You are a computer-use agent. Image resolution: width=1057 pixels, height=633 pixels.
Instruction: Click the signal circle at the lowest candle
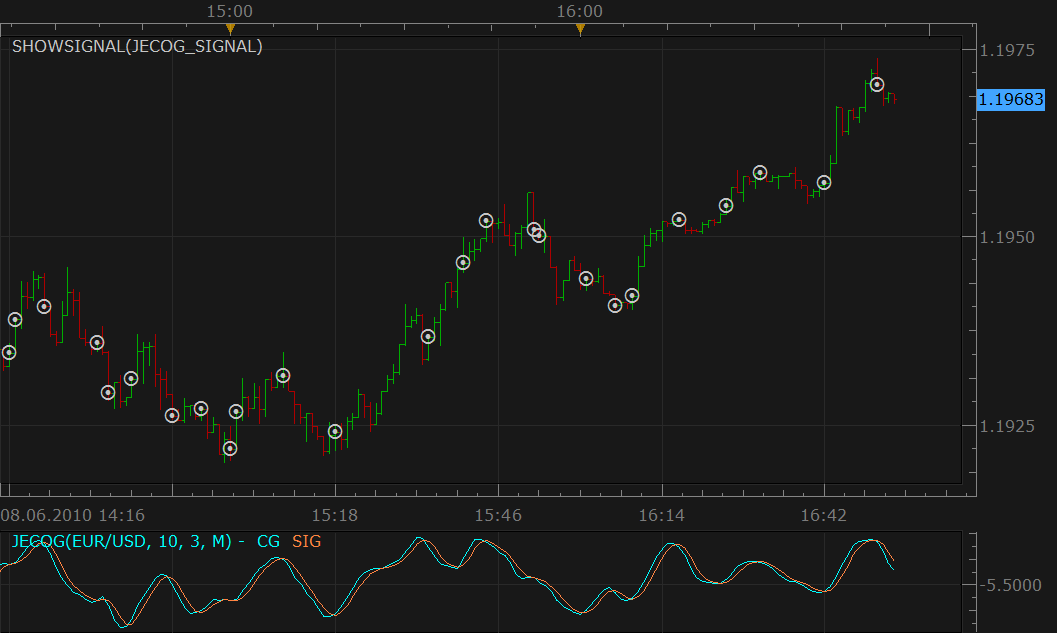click(230, 448)
